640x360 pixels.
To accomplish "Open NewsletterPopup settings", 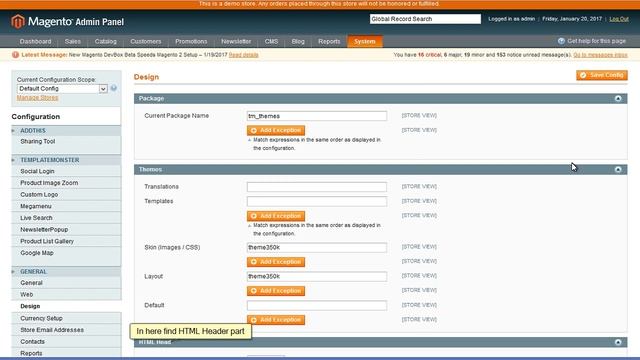I will [44, 229].
